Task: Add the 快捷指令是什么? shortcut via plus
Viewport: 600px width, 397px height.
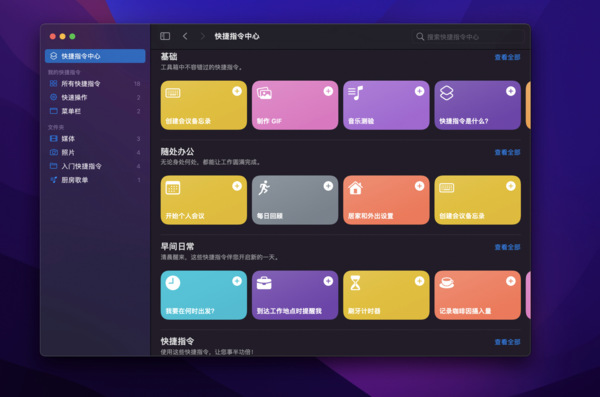Action: tap(510, 91)
